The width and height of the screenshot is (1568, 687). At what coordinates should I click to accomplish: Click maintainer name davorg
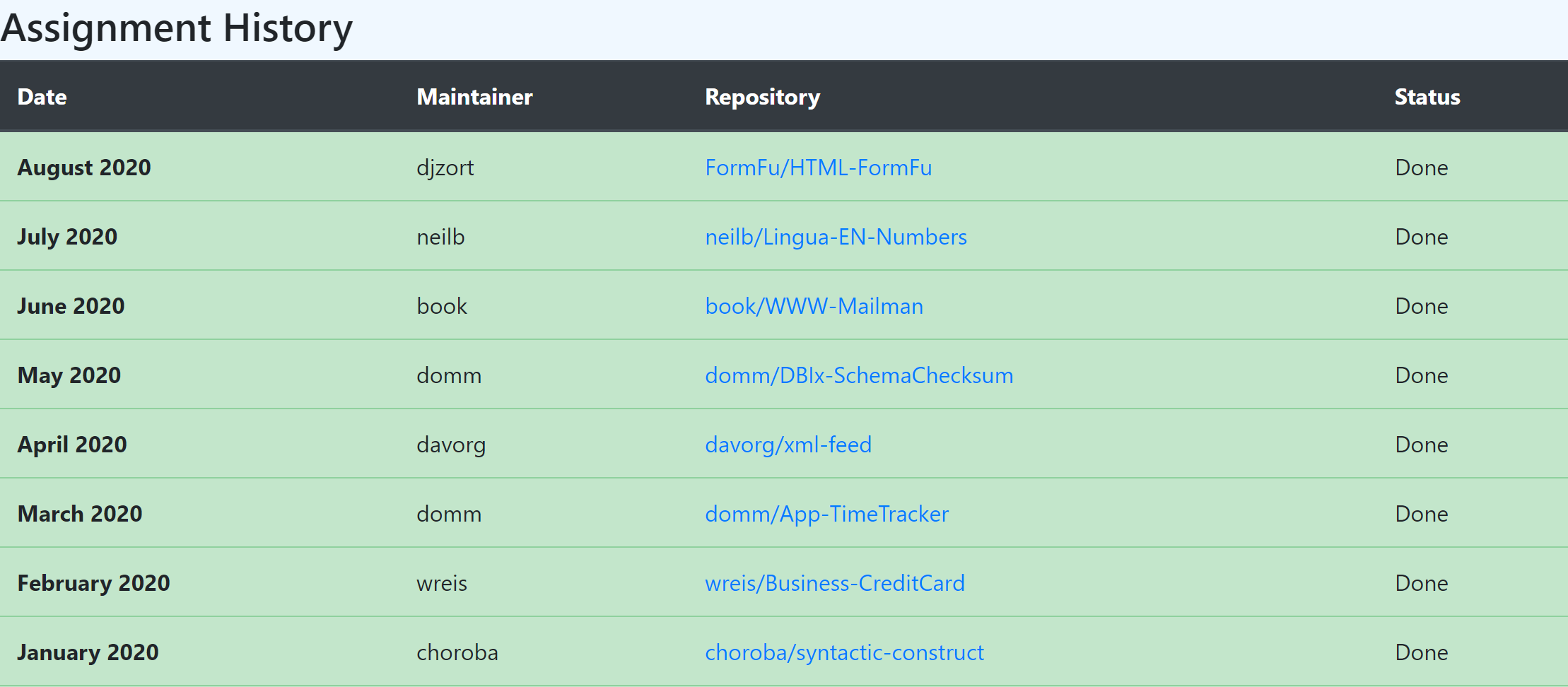pyautogui.click(x=451, y=445)
